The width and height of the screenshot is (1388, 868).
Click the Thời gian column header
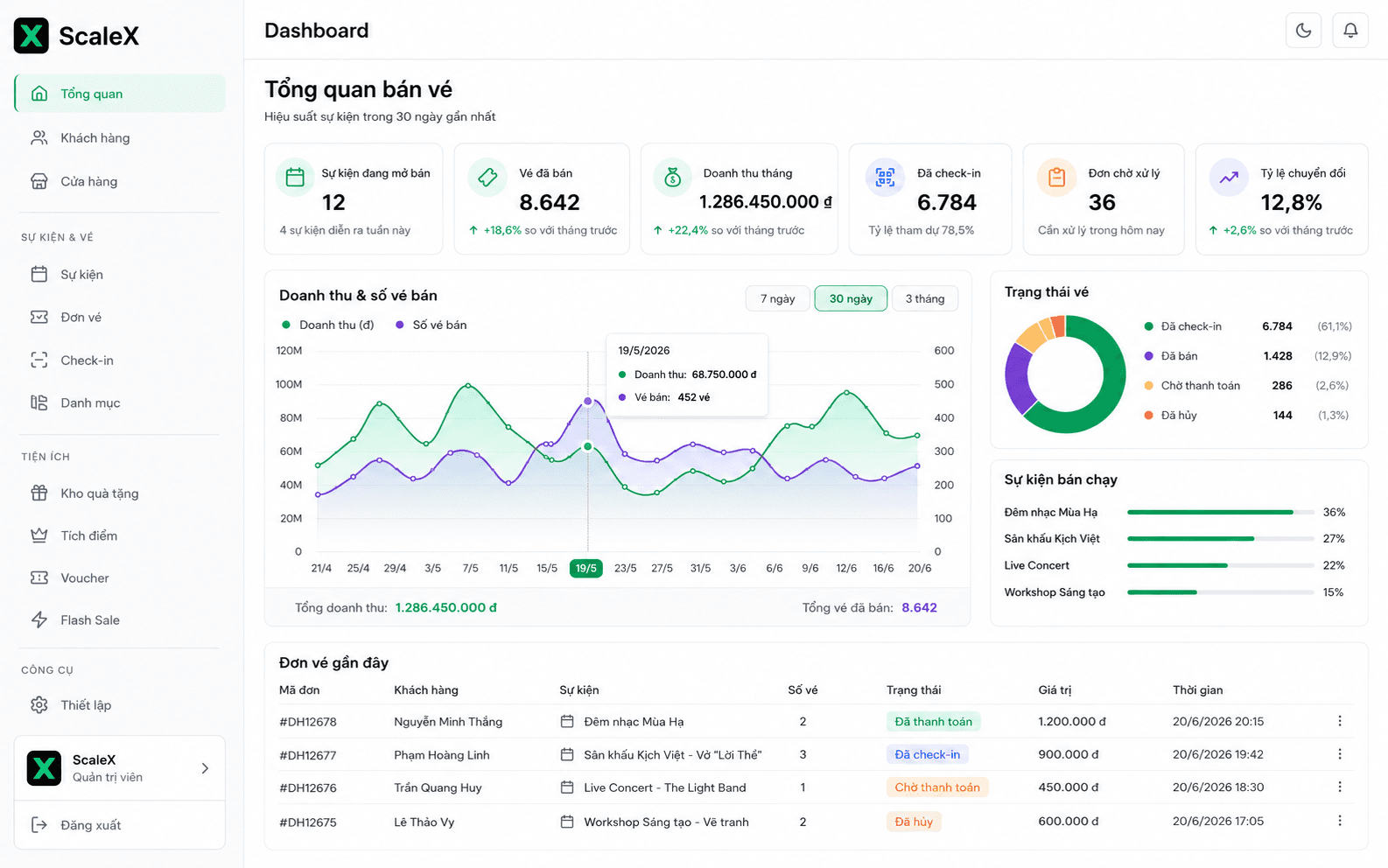[1198, 689]
